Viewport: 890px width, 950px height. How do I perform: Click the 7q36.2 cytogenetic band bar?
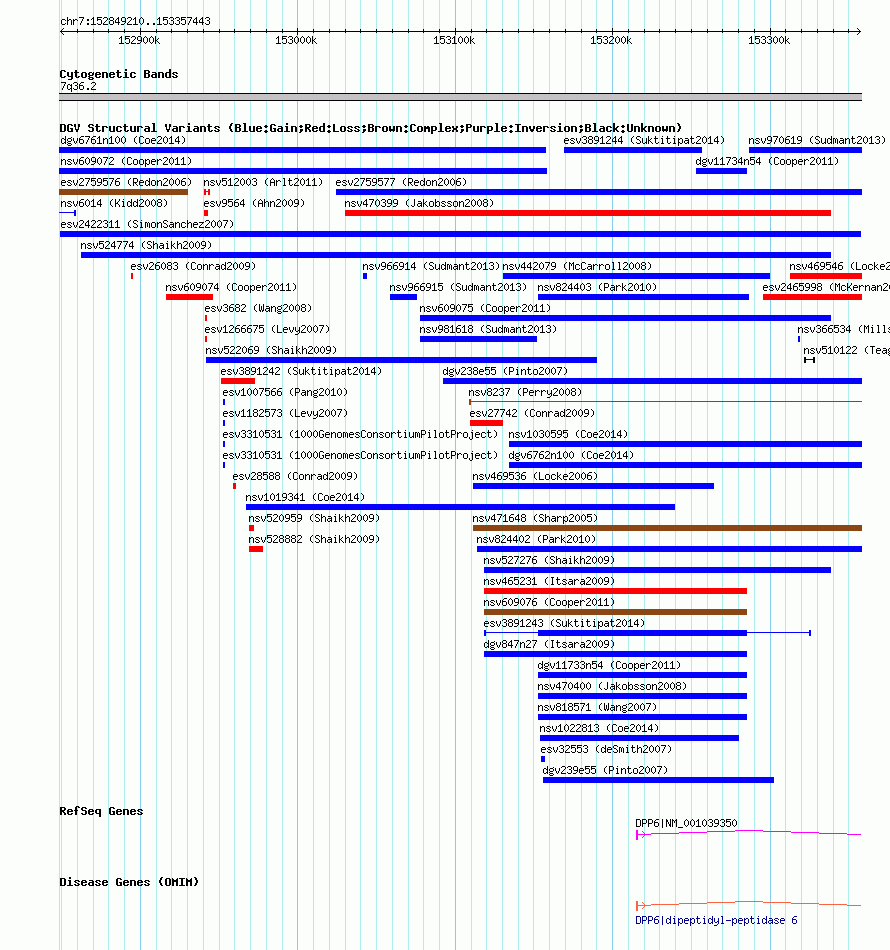460,97
